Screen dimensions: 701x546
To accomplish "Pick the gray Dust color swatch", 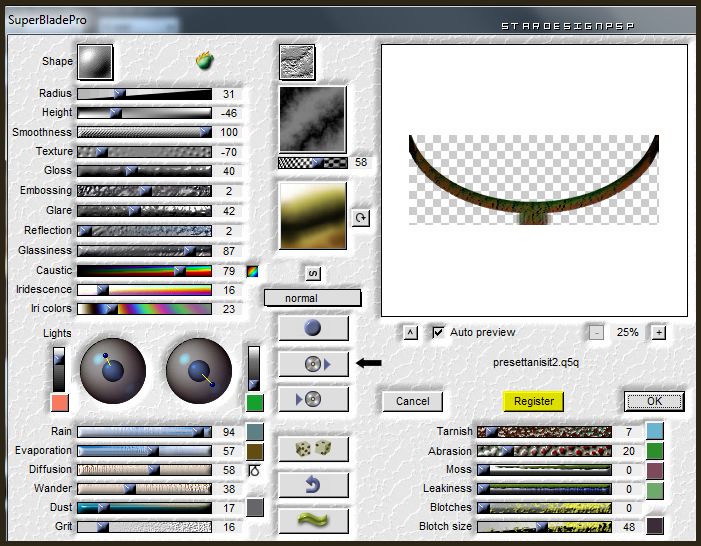I will coord(255,508).
